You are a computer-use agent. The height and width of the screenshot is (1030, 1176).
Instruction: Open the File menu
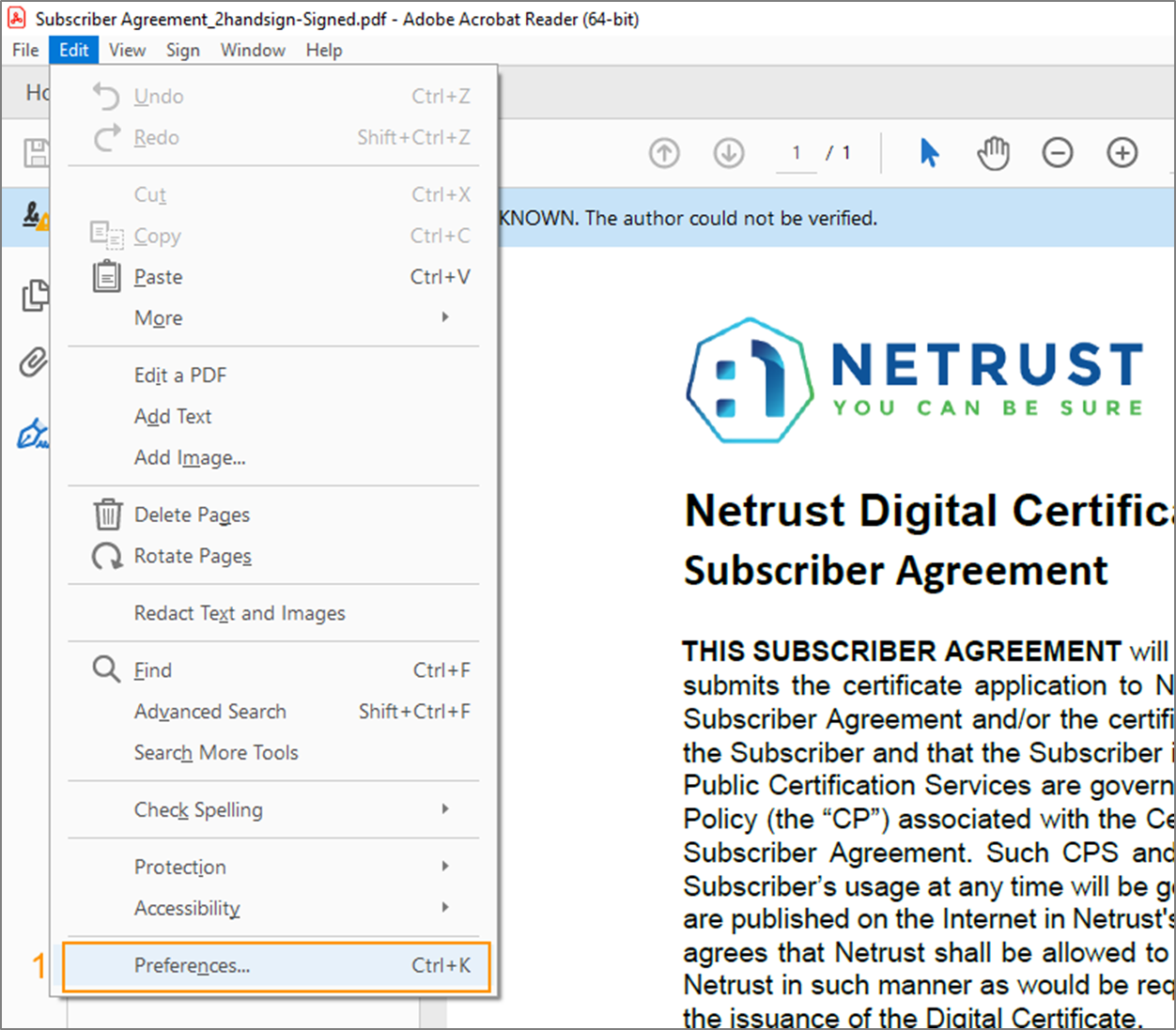[x=25, y=50]
